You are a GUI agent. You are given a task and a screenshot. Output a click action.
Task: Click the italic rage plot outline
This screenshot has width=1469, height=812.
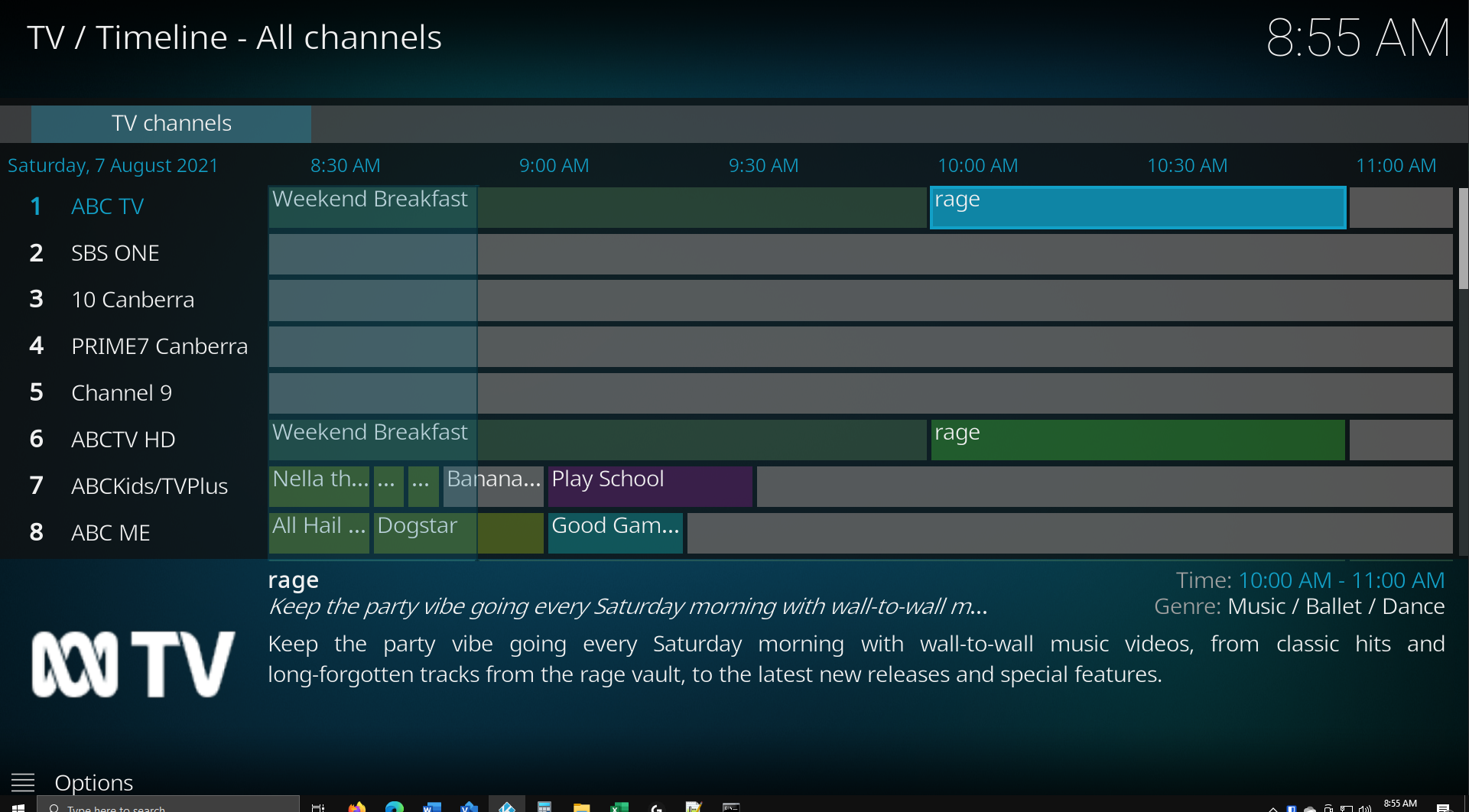click(x=627, y=606)
